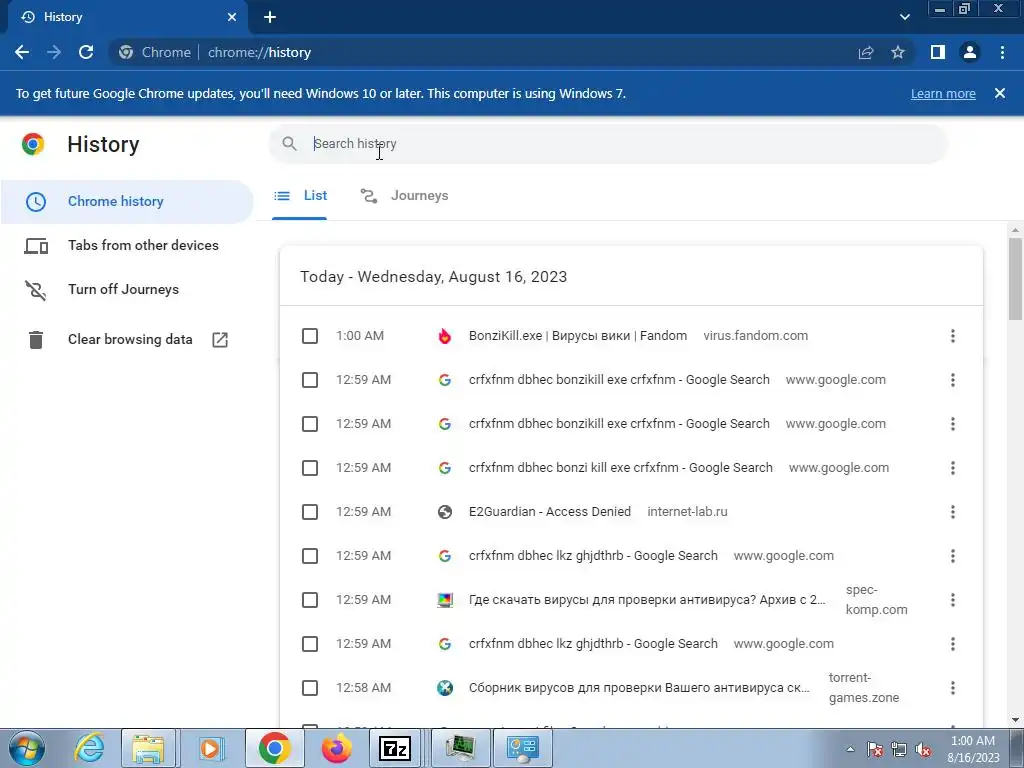Click the magnifier icon in search history

289,143
